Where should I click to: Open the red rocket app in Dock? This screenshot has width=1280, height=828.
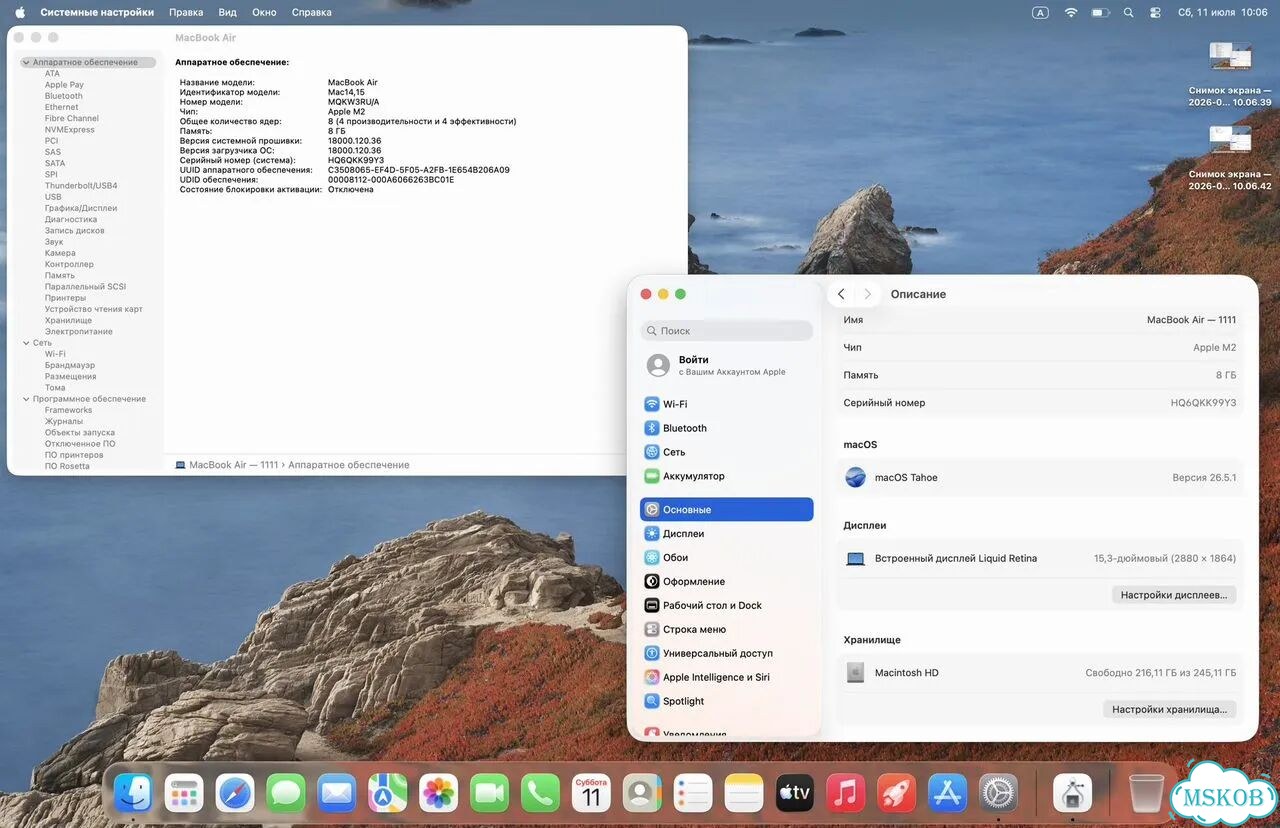(x=897, y=794)
